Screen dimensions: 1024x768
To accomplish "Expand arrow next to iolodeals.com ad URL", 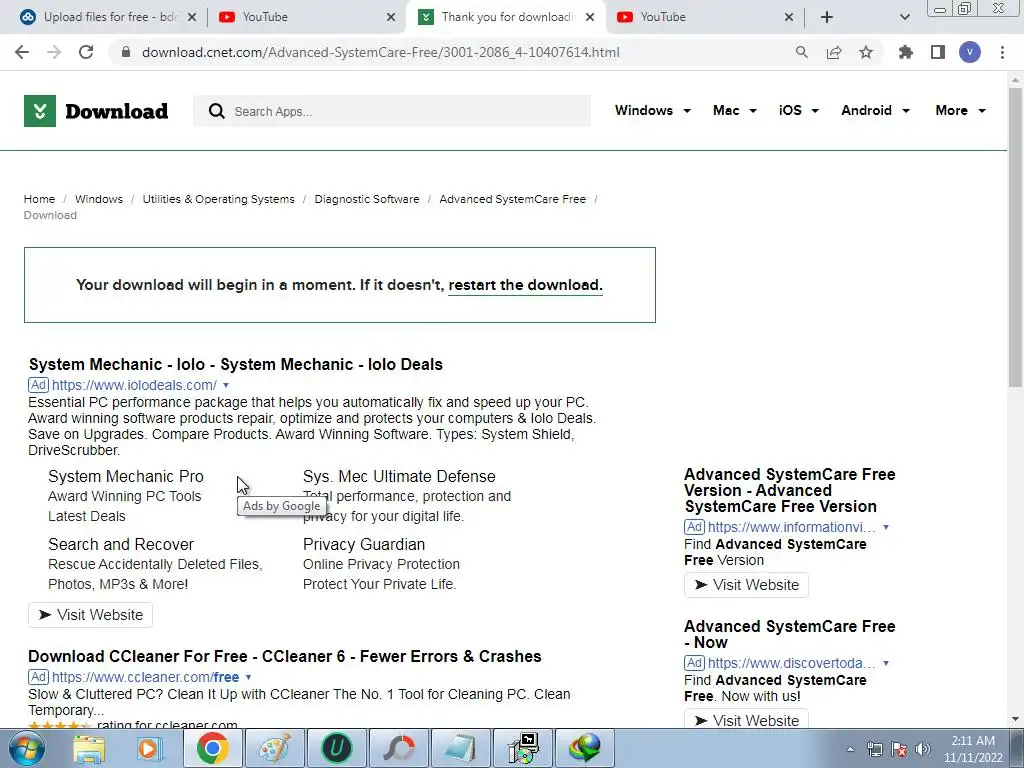I will [x=226, y=385].
